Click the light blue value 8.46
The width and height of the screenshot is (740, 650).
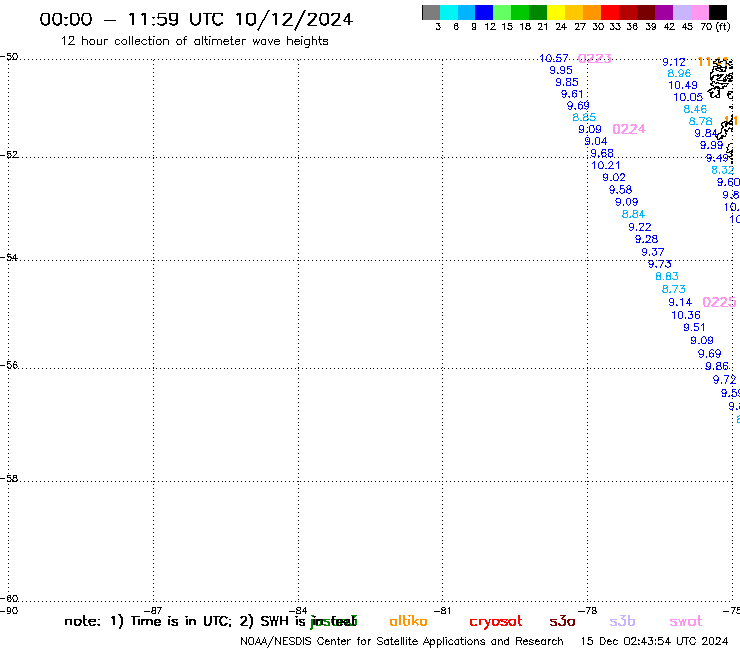click(x=695, y=110)
